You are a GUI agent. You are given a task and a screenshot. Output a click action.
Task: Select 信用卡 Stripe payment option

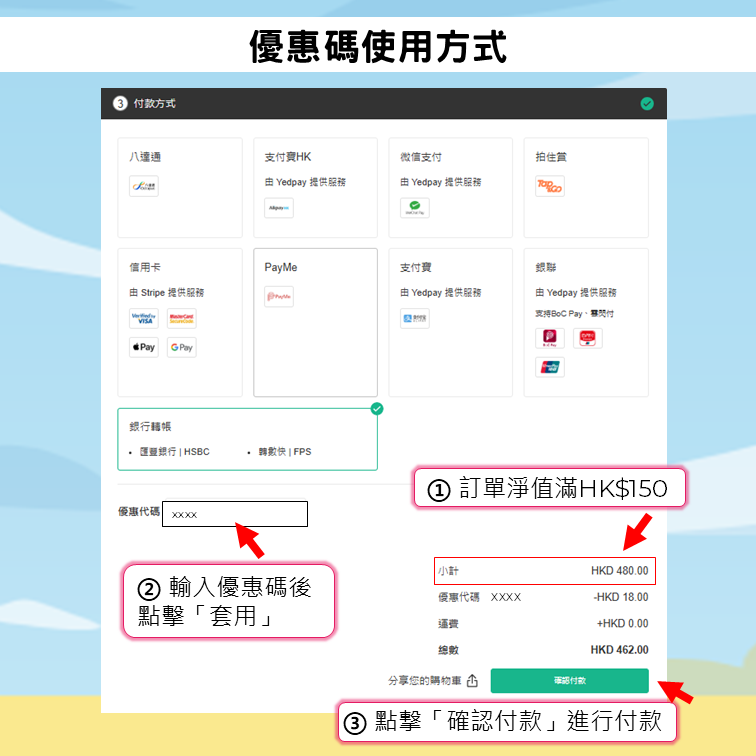pyautogui.click(x=180, y=323)
